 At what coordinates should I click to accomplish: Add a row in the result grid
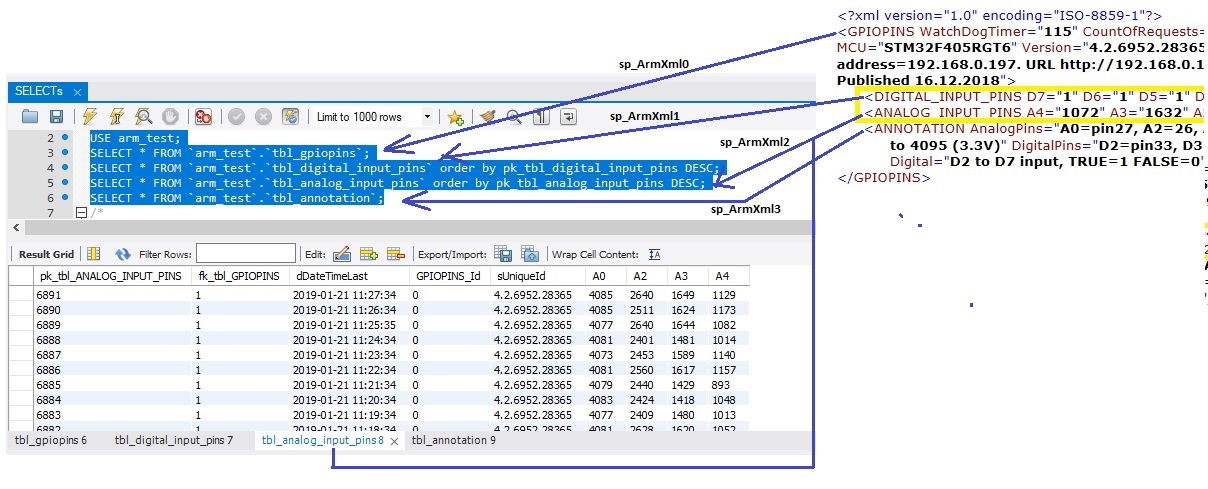(367, 255)
